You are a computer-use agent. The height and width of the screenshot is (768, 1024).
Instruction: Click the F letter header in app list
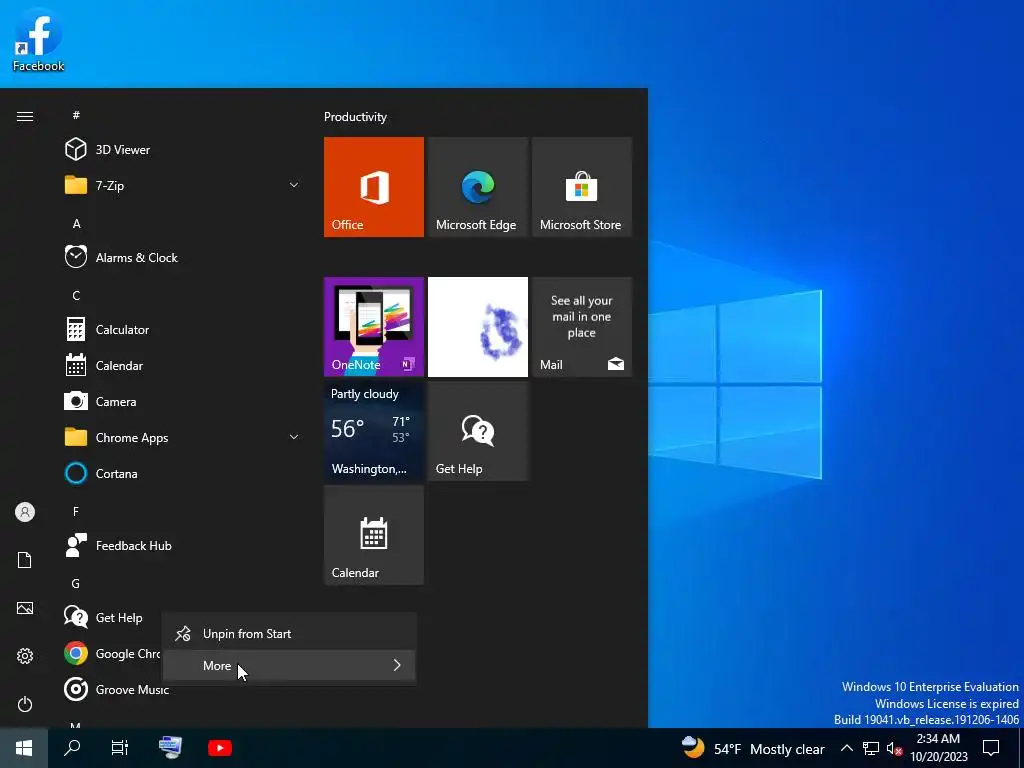tap(76, 511)
